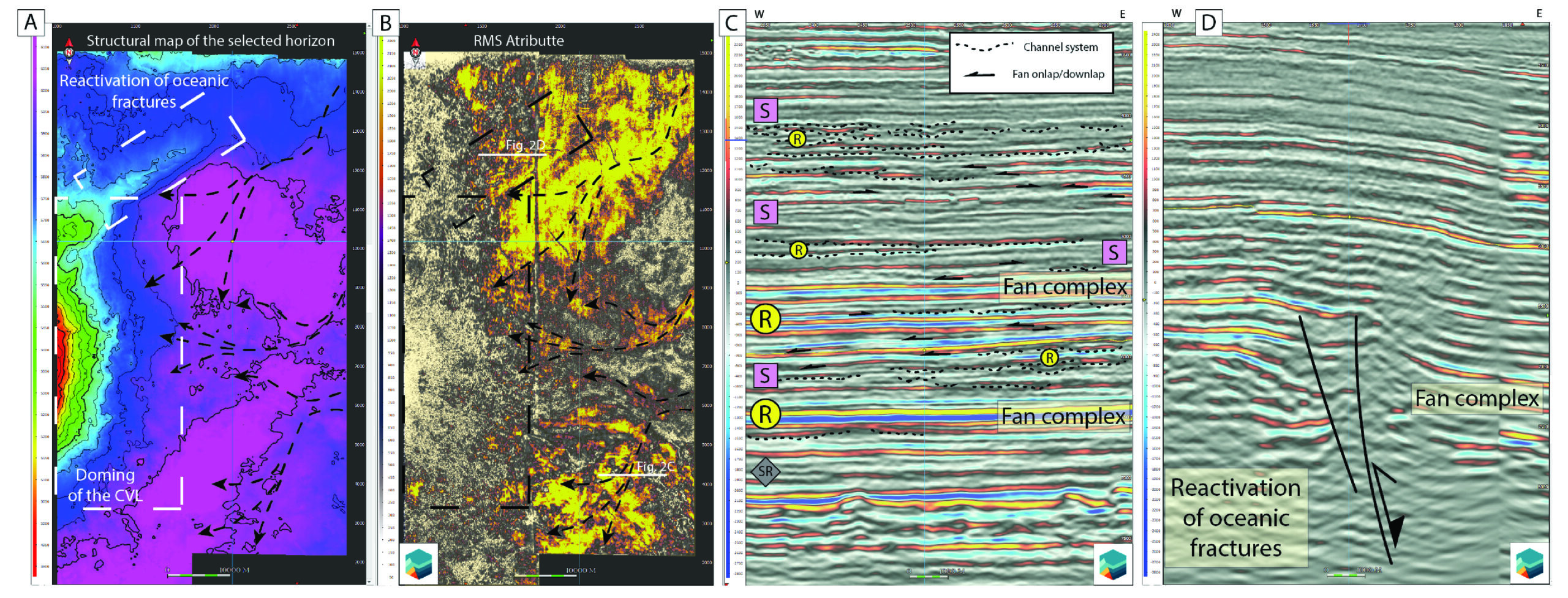Viewport: 1568px width, 598px height.
Task: Click the cube logo in panel B's corner
Action: click(419, 562)
